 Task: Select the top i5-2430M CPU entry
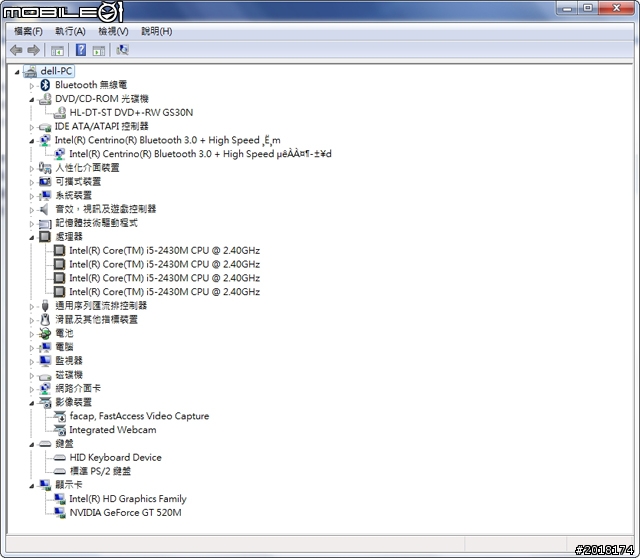click(164, 250)
